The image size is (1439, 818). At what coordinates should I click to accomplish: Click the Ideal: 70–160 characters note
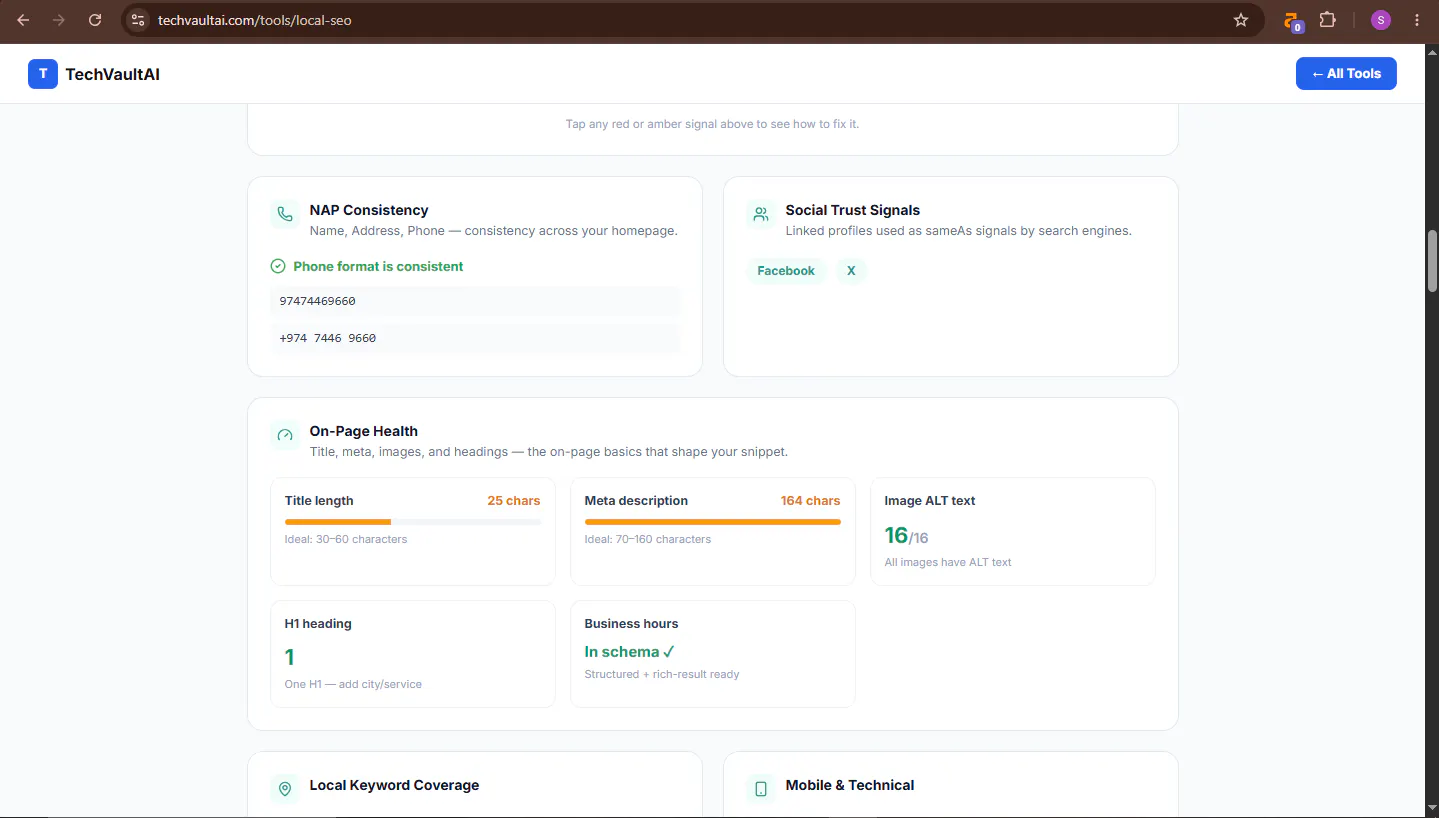(648, 539)
